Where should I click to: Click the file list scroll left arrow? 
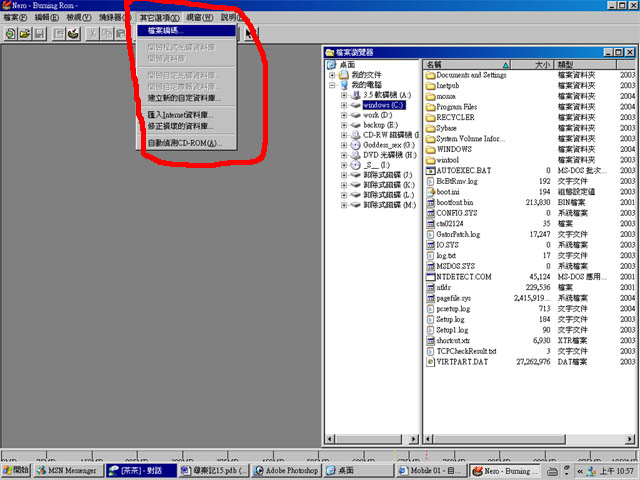pyautogui.click(x=429, y=439)
